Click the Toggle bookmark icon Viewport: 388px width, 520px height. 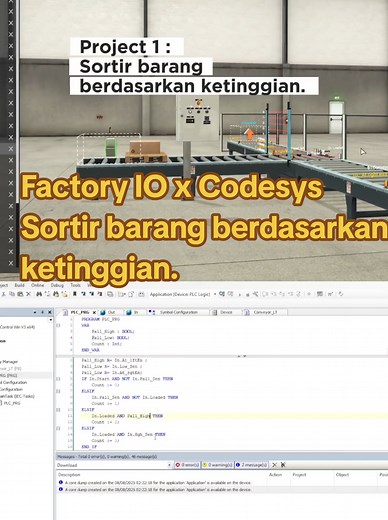click(x=75, y=294)
